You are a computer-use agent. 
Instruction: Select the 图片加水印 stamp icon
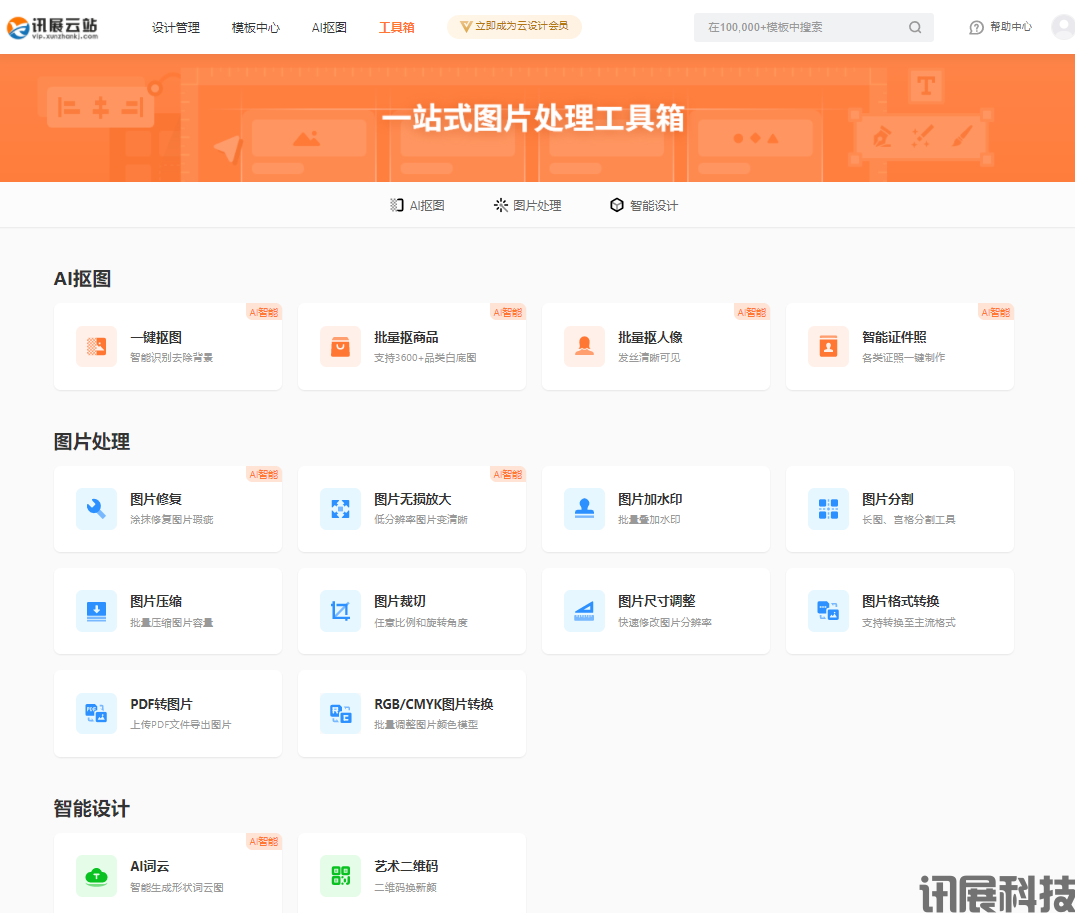click(x=584, y=508)
